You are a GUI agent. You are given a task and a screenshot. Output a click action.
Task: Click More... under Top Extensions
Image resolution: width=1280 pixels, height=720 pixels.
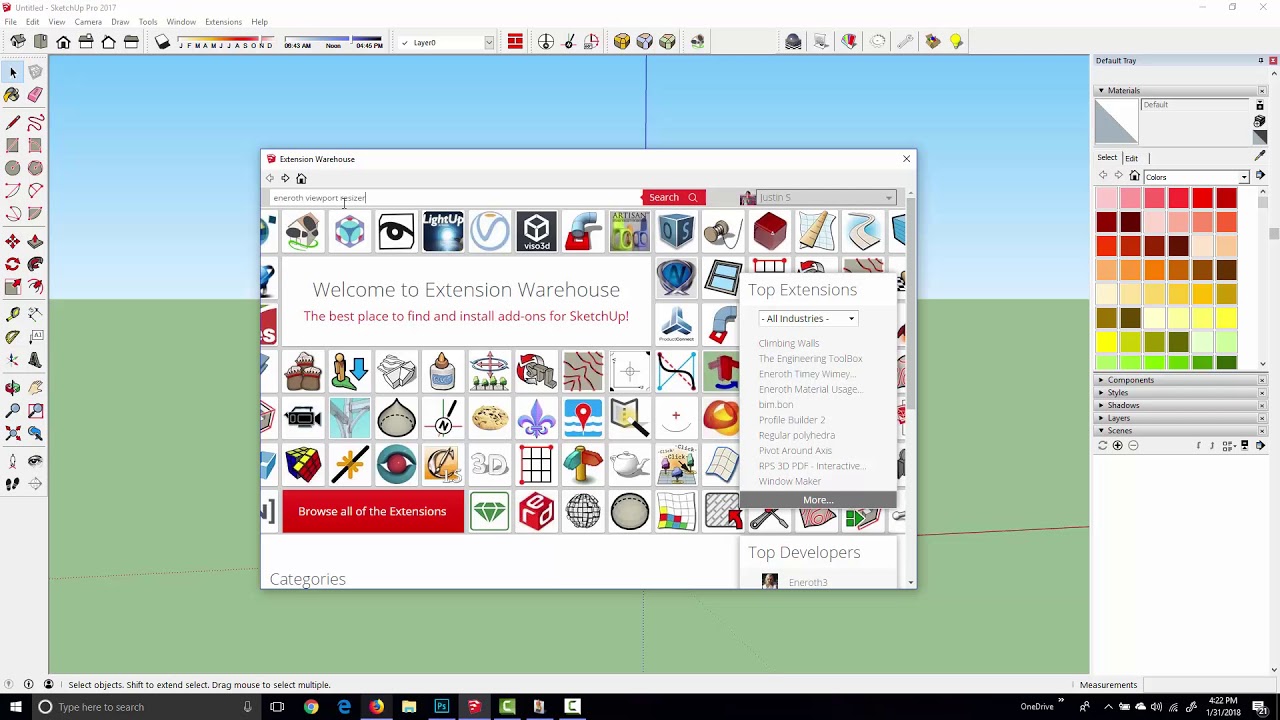[x=818, y=500]
